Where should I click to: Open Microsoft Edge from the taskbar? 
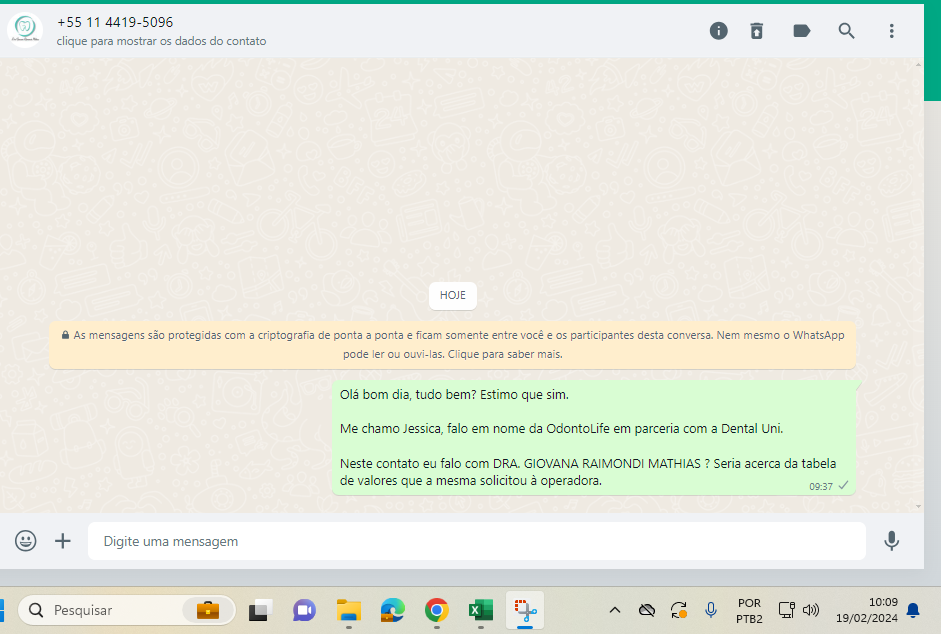click(x=392, y=611)
